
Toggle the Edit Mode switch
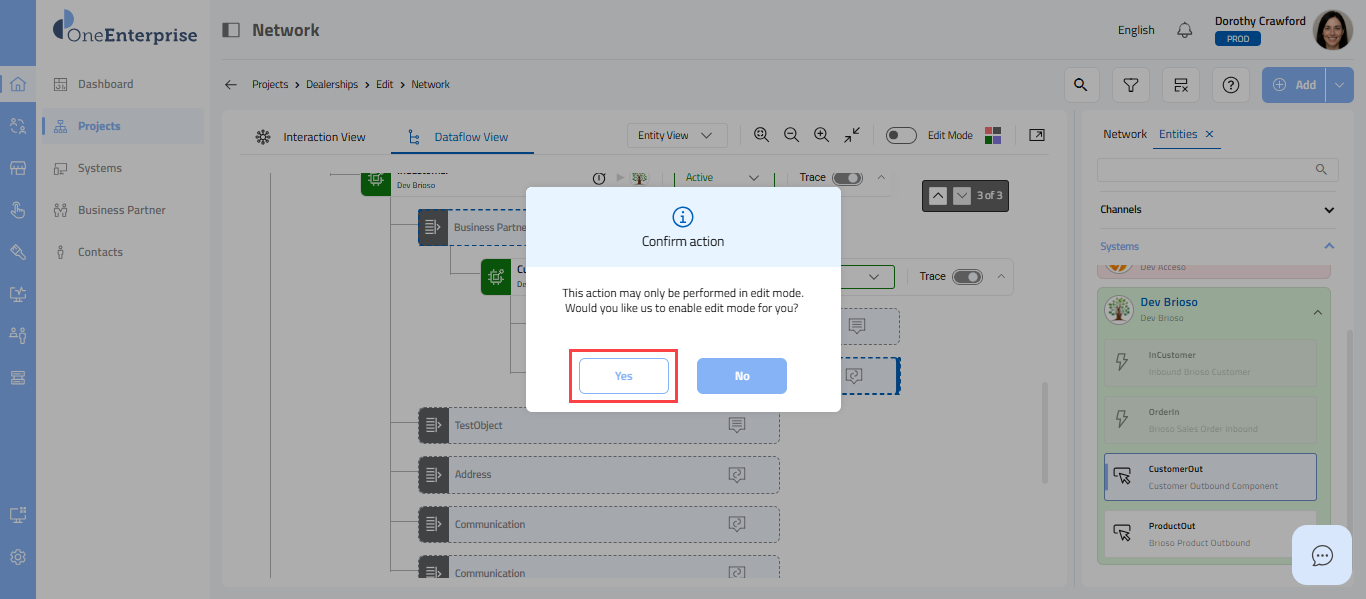tap(901, 136)
